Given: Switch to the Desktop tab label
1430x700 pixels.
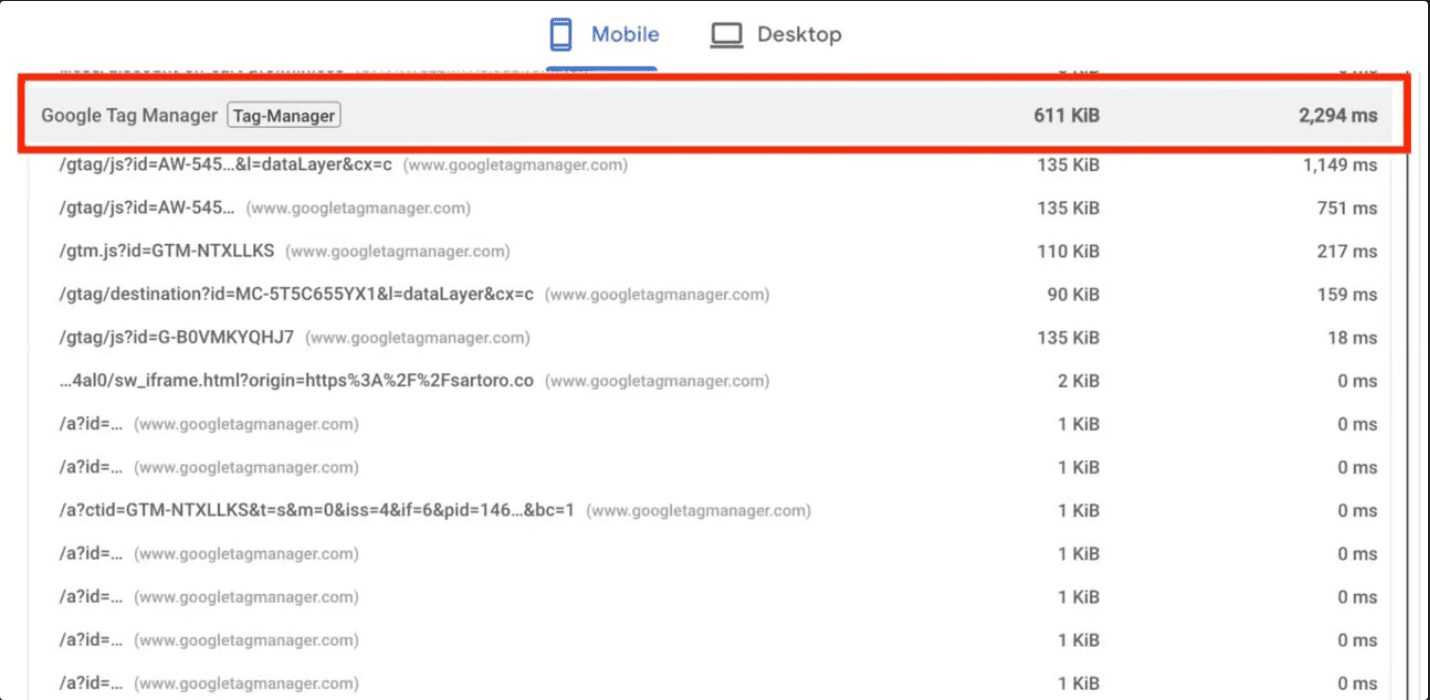Looking at the screenshot, I should [x=799, y=35].
